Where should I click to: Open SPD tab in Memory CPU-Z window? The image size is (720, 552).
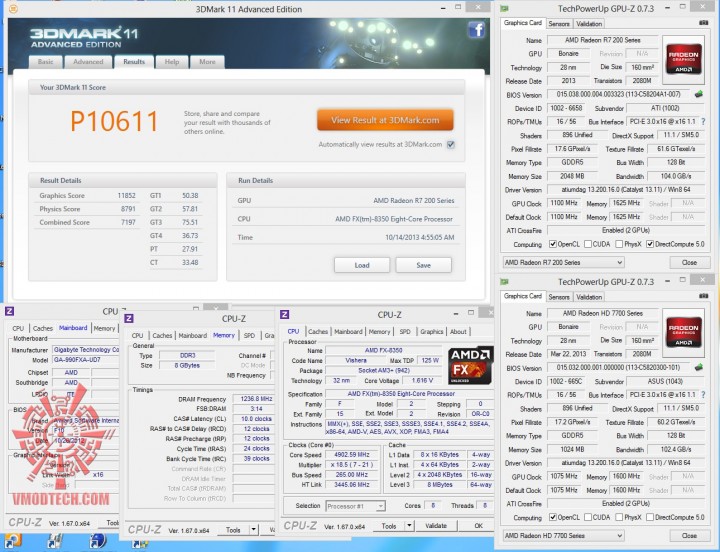pos(249,336)
